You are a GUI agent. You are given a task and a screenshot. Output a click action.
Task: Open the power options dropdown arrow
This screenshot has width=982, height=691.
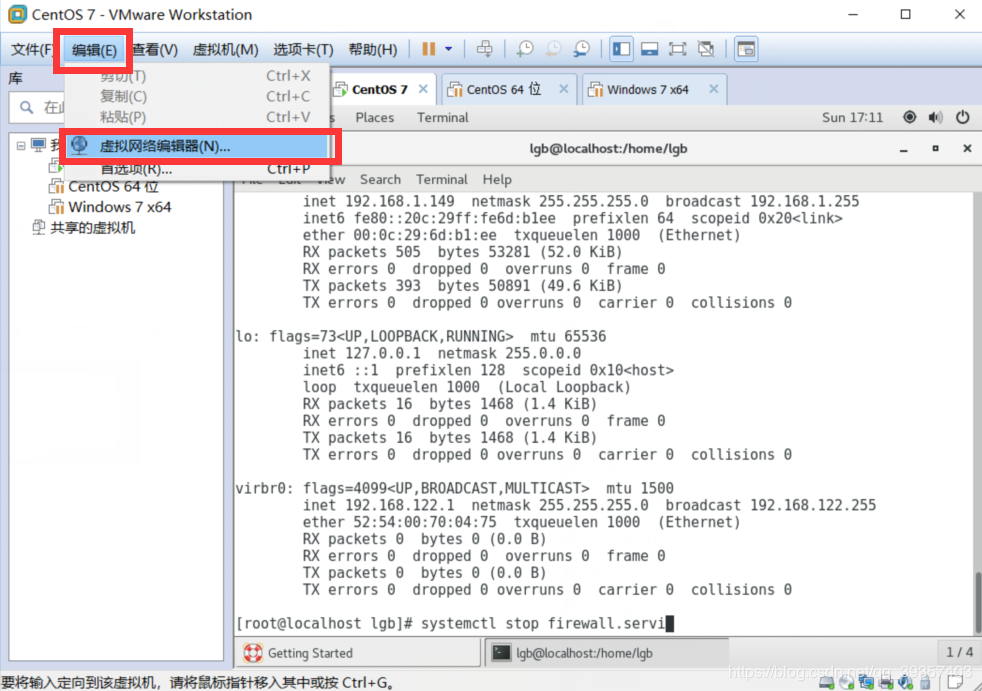[448, 49]
